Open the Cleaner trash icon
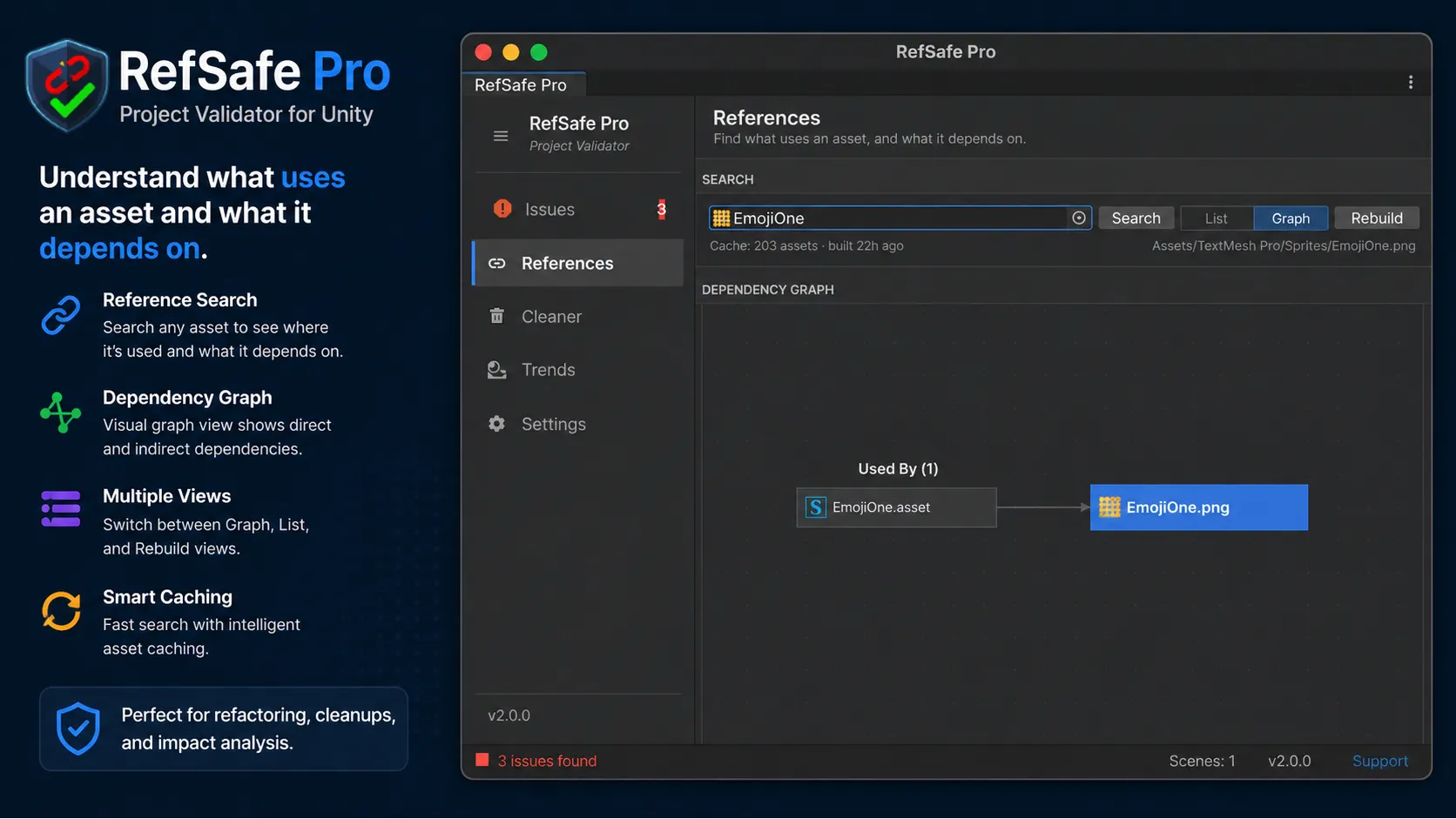Image resolution: width=1456 pixels, height=819 pixels. pos(496,316)
